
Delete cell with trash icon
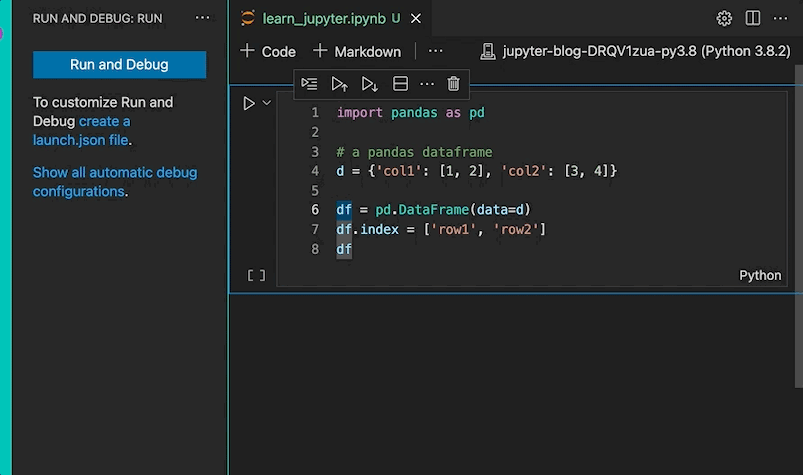[453, 83]
